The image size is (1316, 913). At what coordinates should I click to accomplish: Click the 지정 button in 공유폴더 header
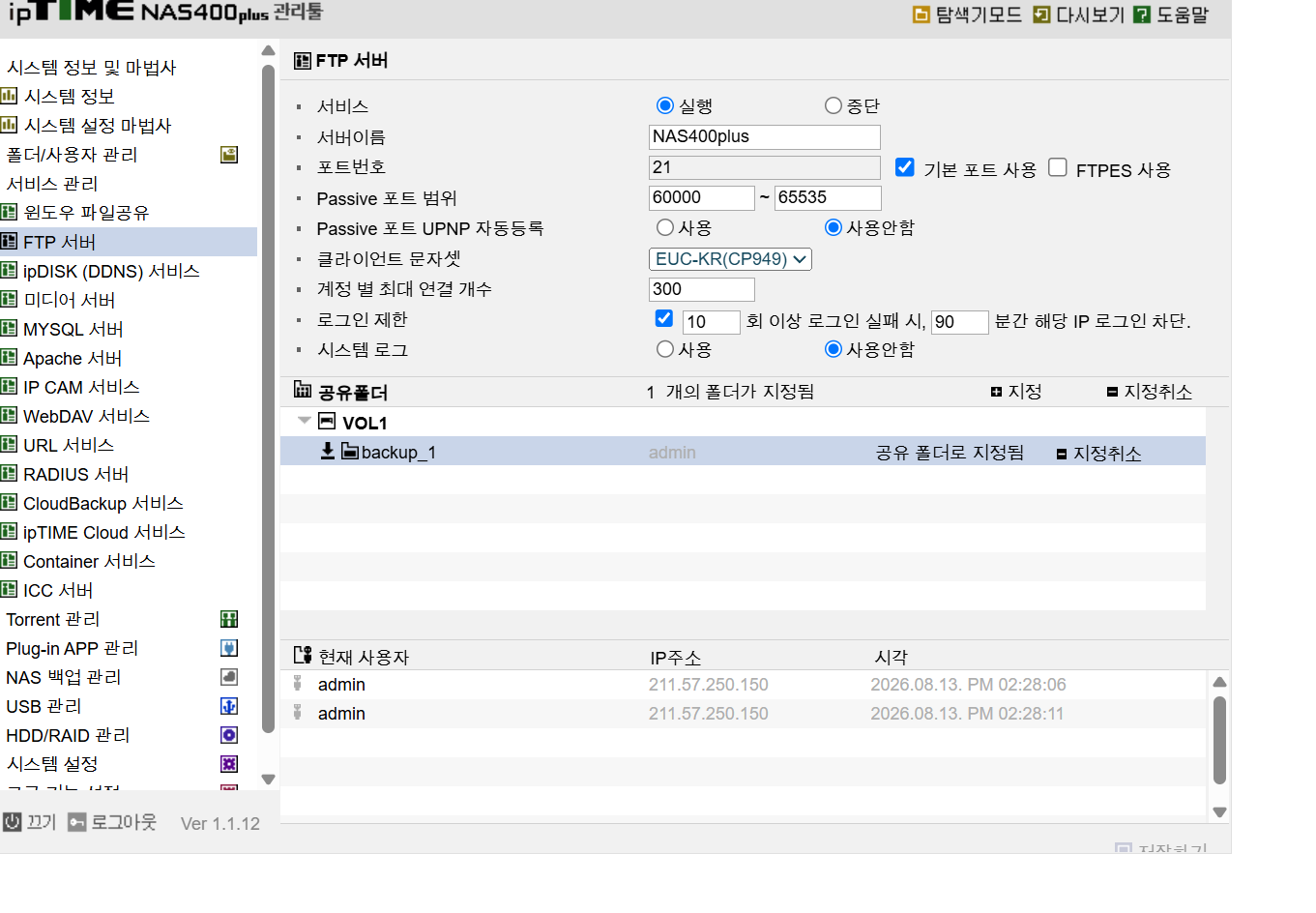click(x=1016, y=392)
